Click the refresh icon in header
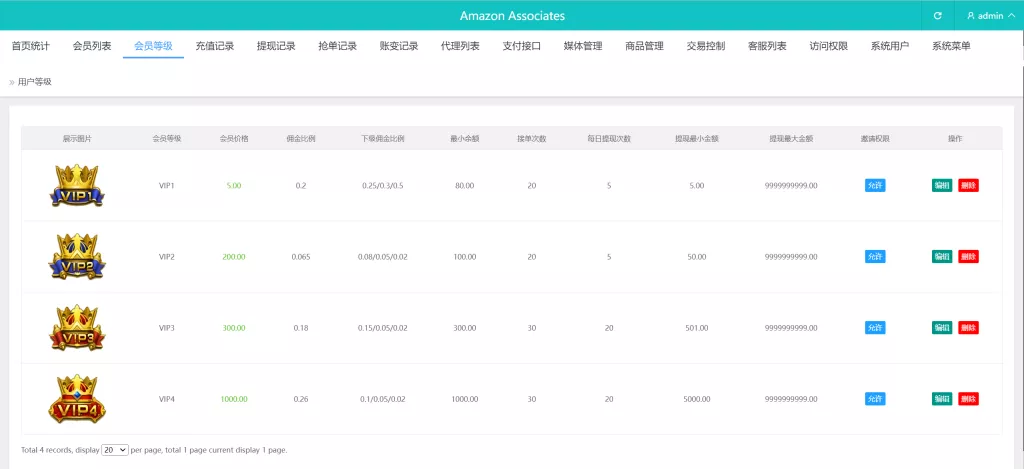 point(937,16)
